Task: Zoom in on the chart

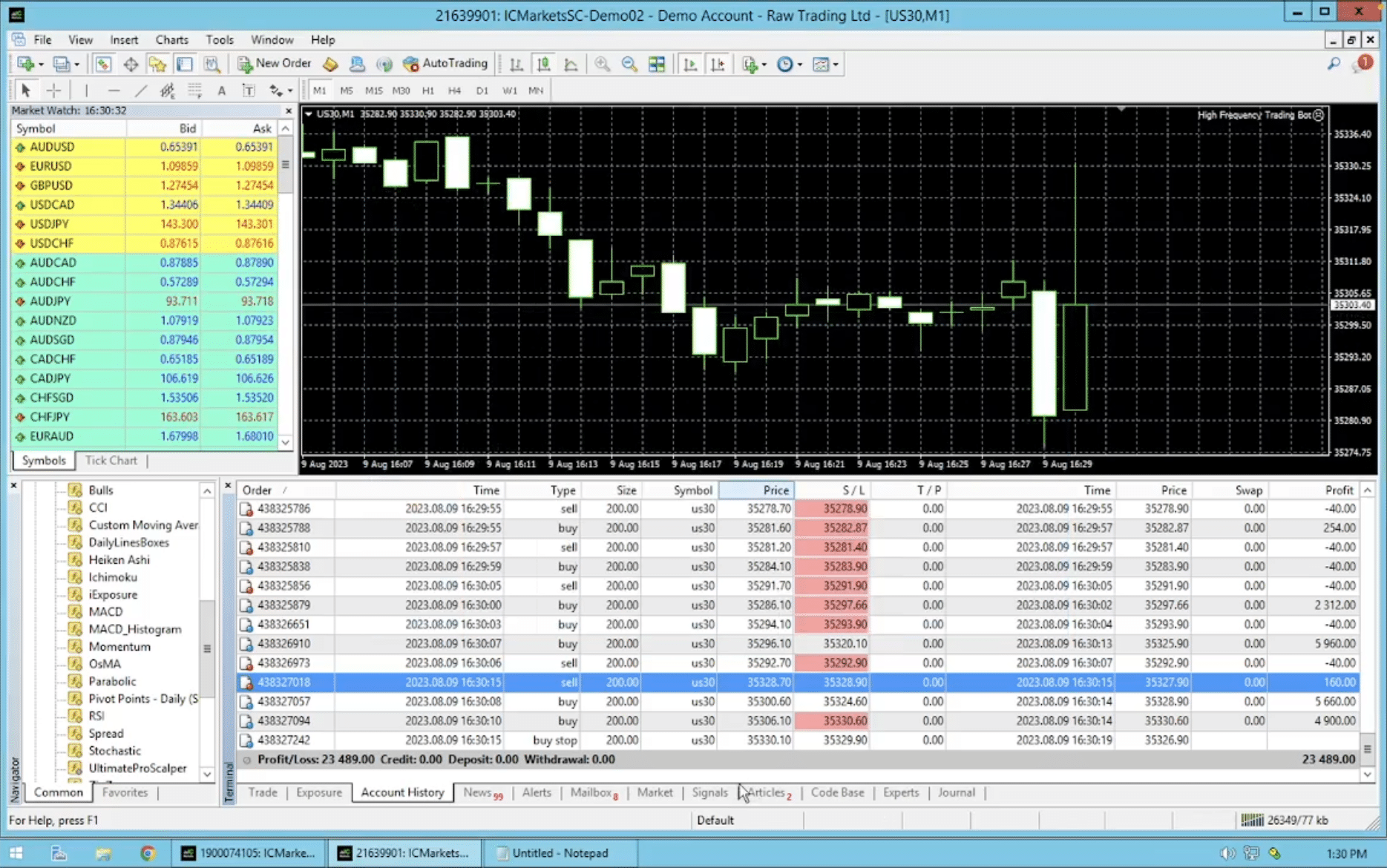Action: [x=602, y=65]
